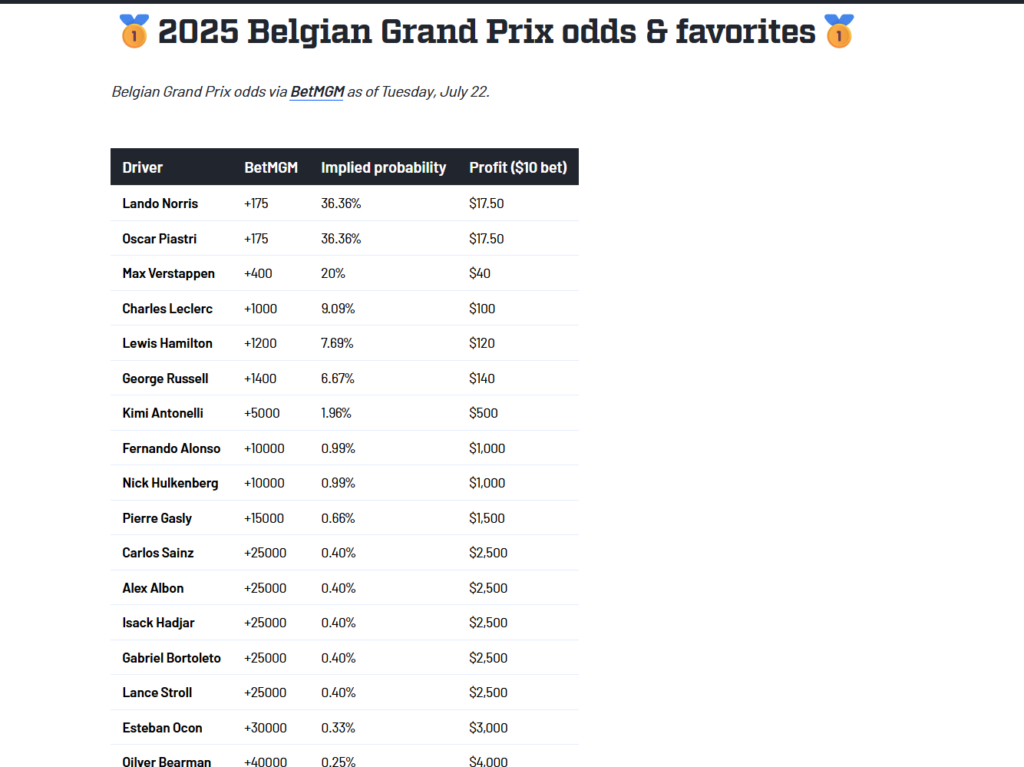Click Pierre Gasly's +15000 odds

(x=264, y=518)
